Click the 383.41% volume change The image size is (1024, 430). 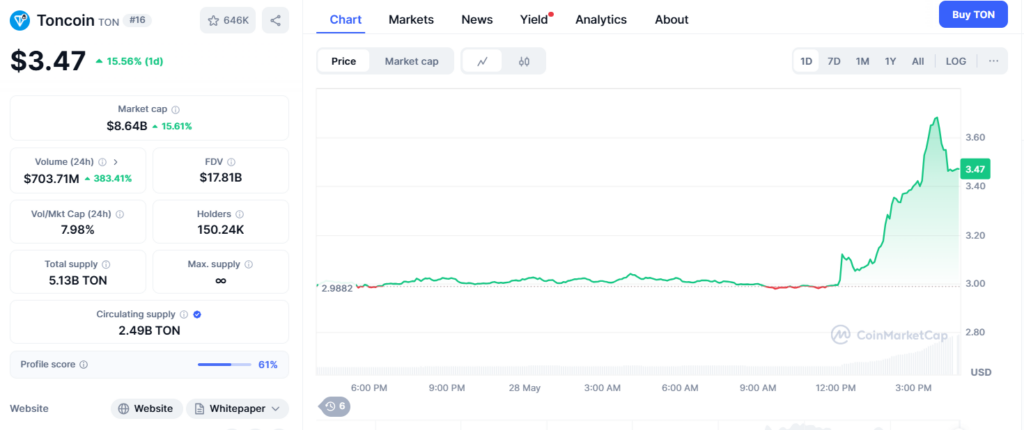click(x=108, y=178)
